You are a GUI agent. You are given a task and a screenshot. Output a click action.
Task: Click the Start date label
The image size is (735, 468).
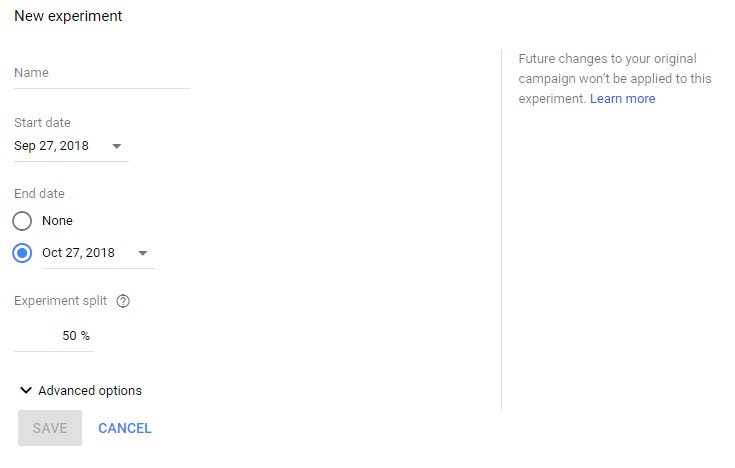(42, 123)
